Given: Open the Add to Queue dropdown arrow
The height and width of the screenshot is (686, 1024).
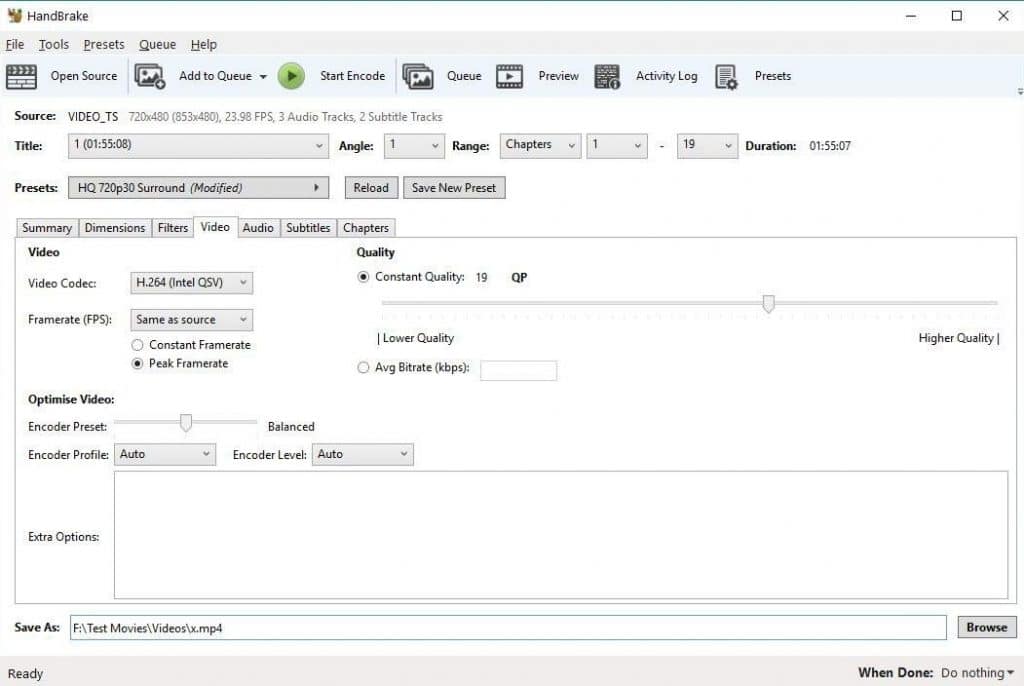Looking at the screenshot, I should coord(263,76).
